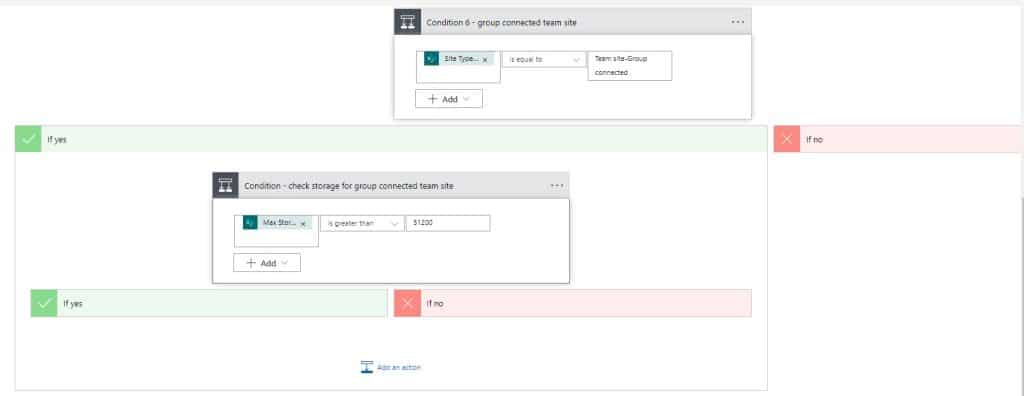Select the inner 'If no' branch header
1024x396 pixels.
pos(573,303)
